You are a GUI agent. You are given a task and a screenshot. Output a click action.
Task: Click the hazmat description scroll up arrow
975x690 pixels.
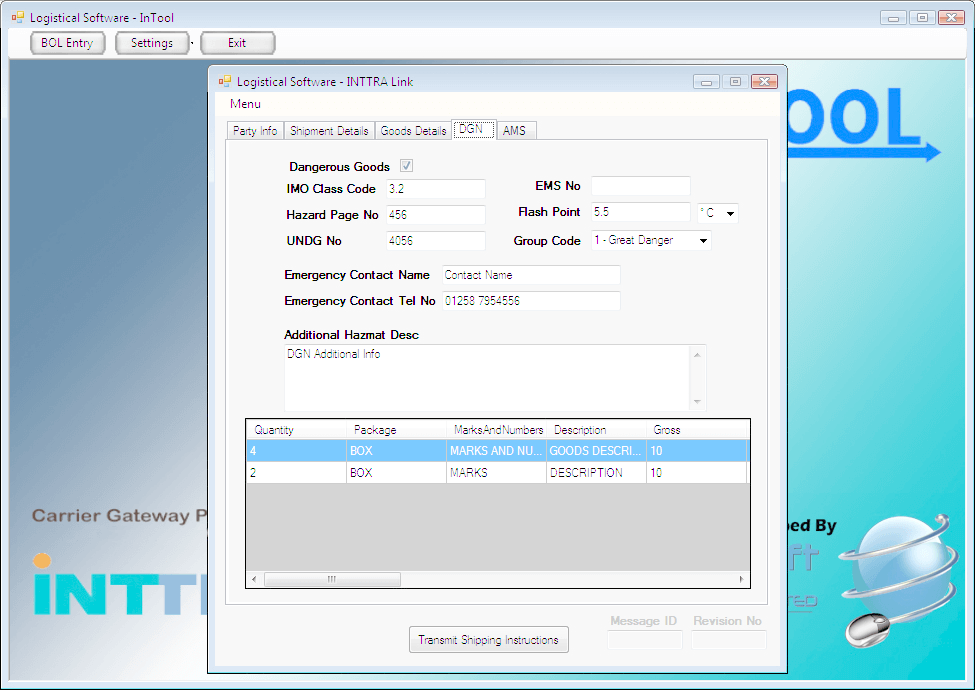pos(697,355)
